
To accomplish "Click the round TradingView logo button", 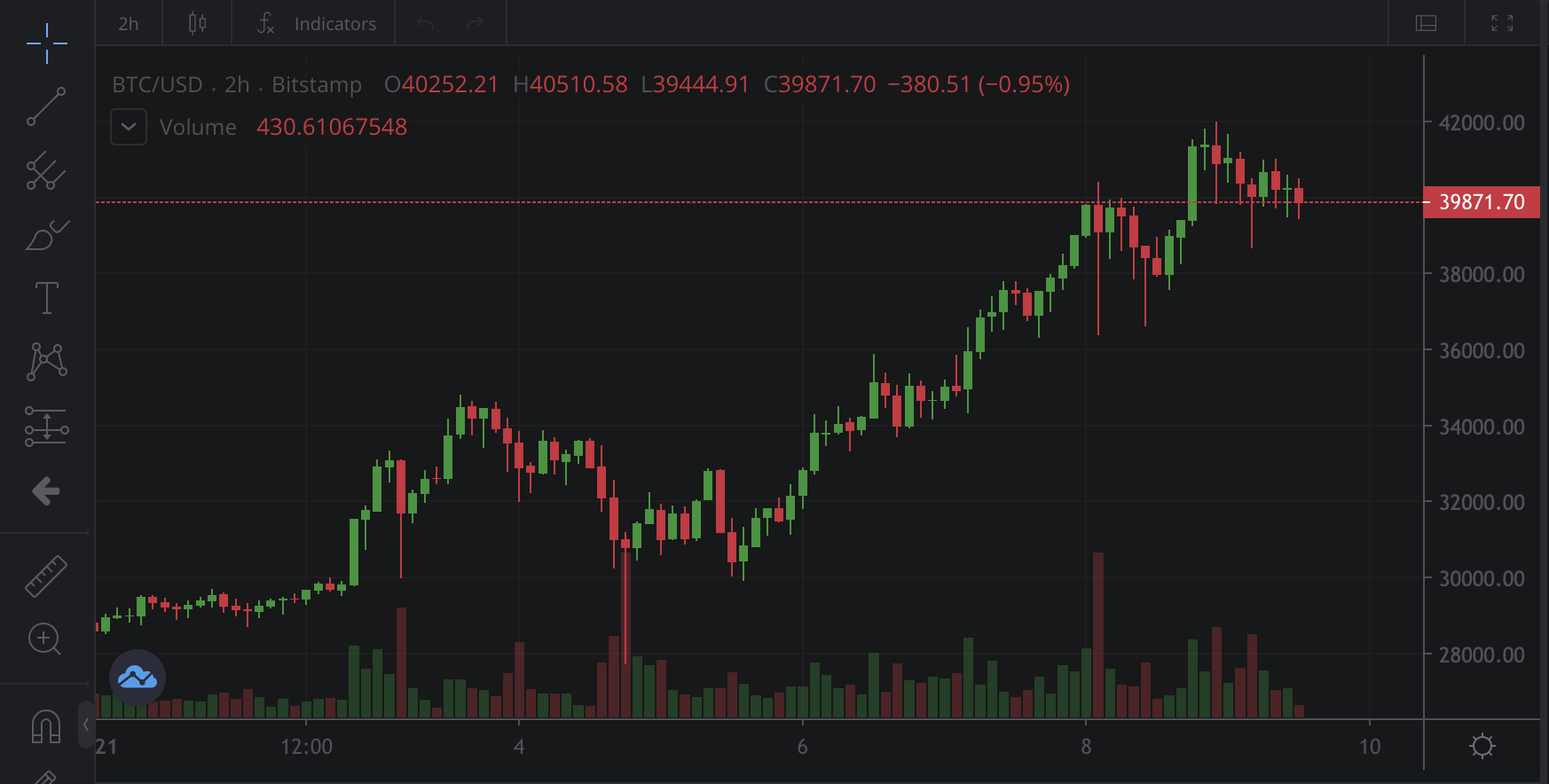I will click(138, 678).
